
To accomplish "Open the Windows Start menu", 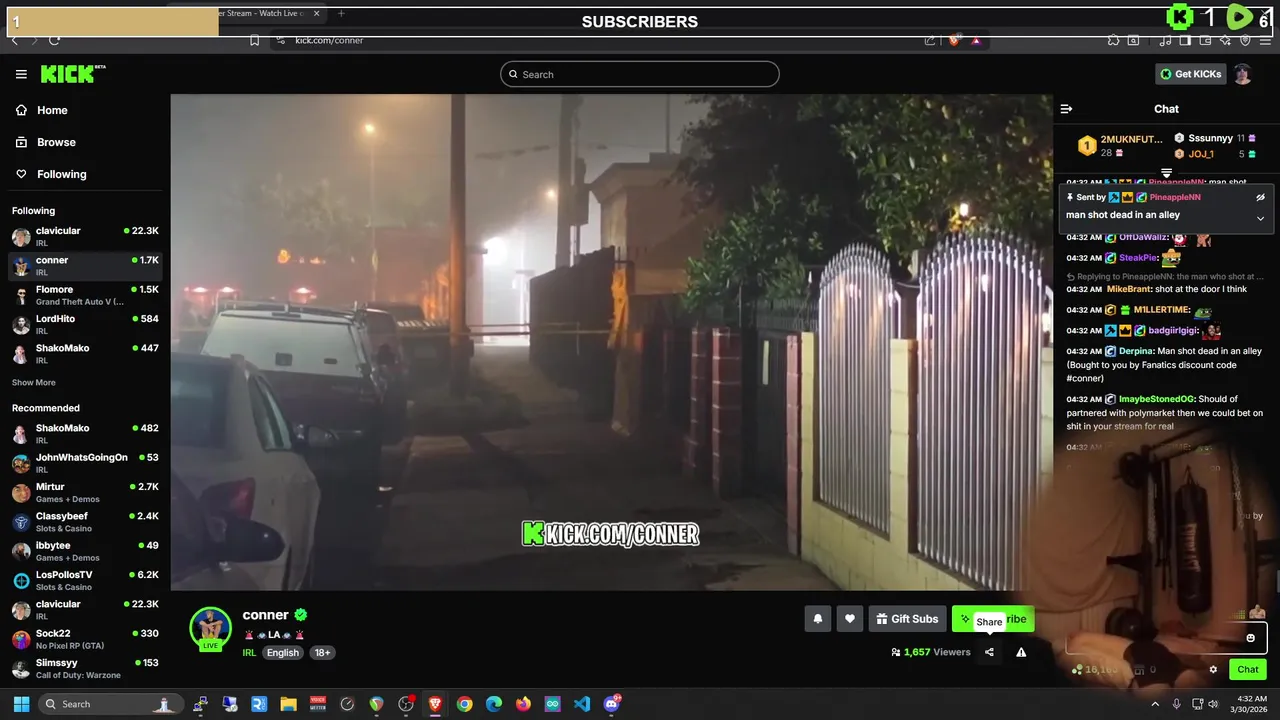I will tap(21, 704).
